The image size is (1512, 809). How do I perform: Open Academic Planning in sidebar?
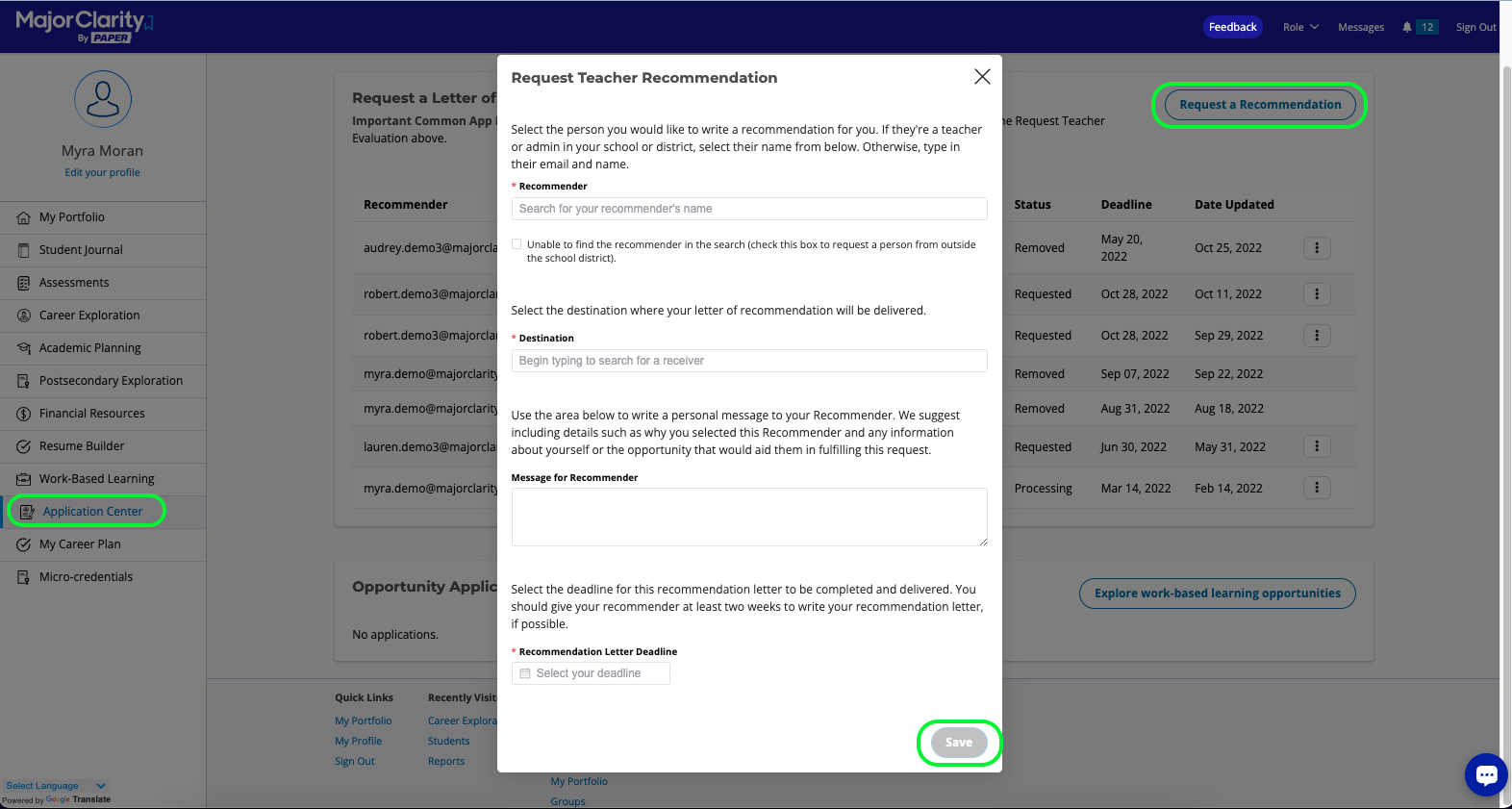[89, 348]
